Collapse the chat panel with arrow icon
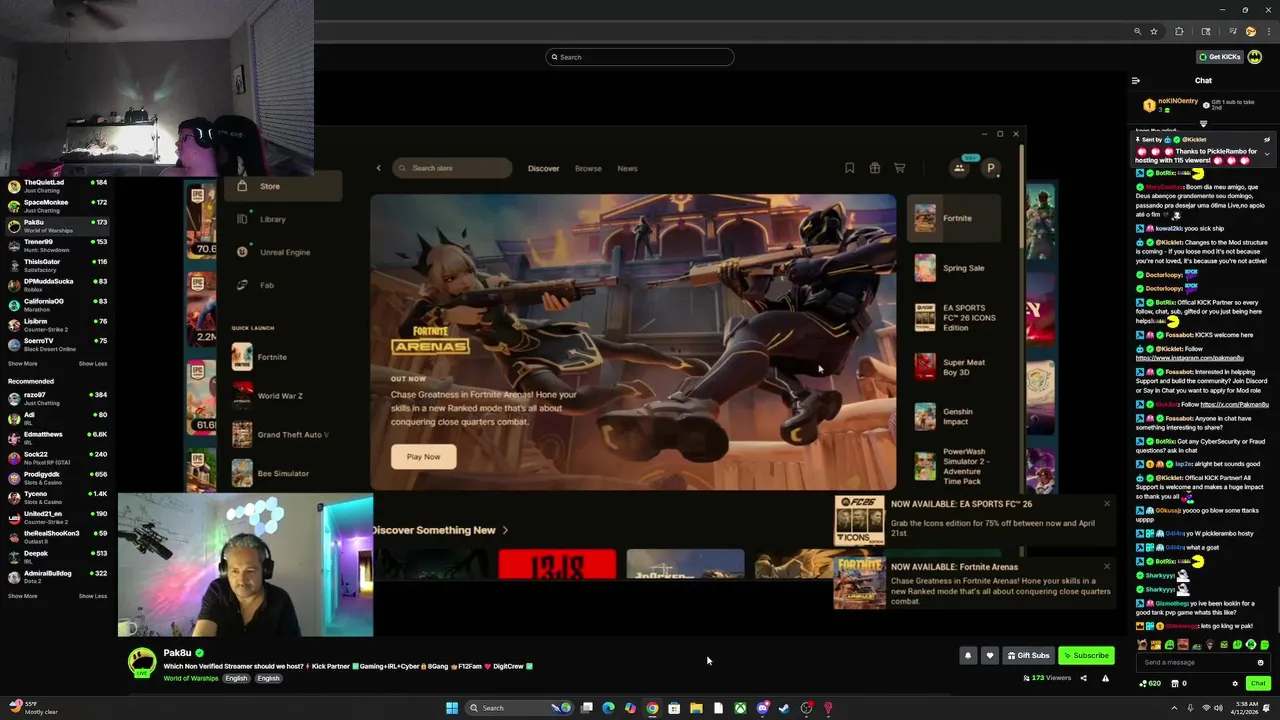Screen dimensions: 1280x720 point(1135,81)
